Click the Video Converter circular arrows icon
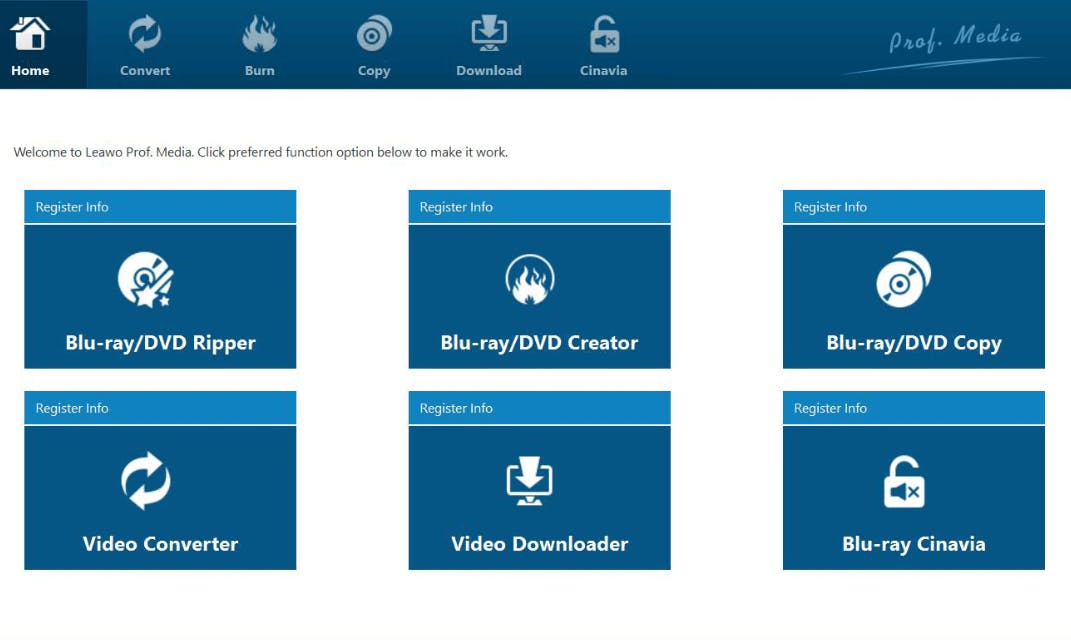Viewport: 1071px width, 640px height. (x=146, y=481)
